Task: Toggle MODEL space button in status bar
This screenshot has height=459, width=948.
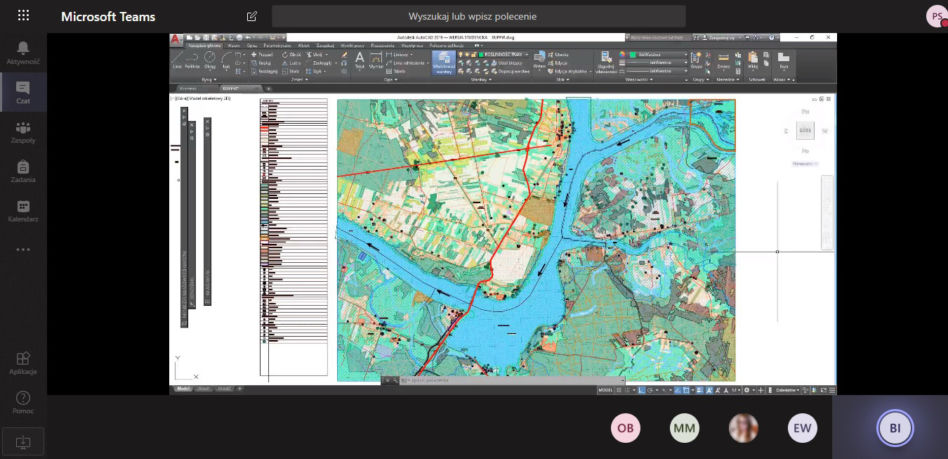Action: click(x=606, y=390)
